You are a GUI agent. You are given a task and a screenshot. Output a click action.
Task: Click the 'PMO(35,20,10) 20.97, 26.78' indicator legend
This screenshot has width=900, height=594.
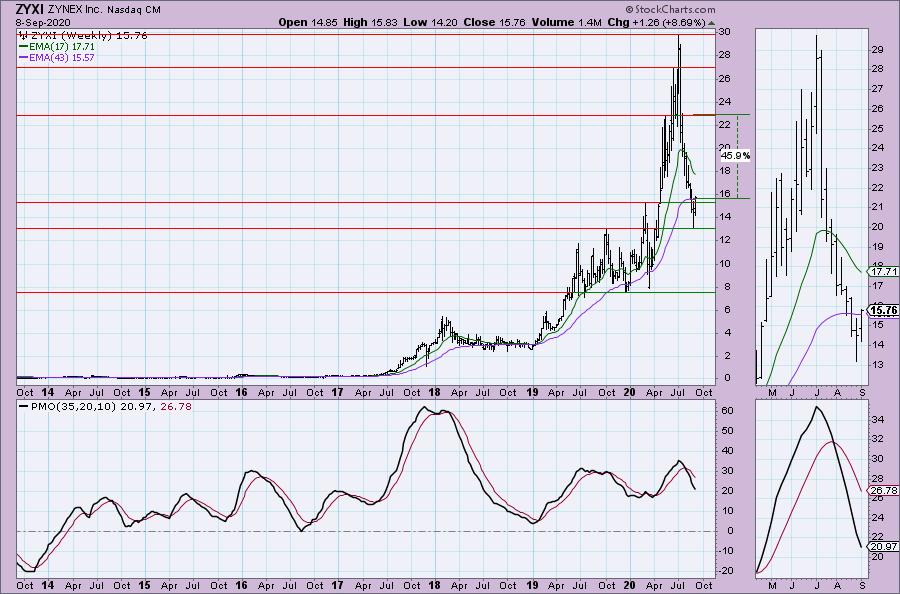[111, 406]
